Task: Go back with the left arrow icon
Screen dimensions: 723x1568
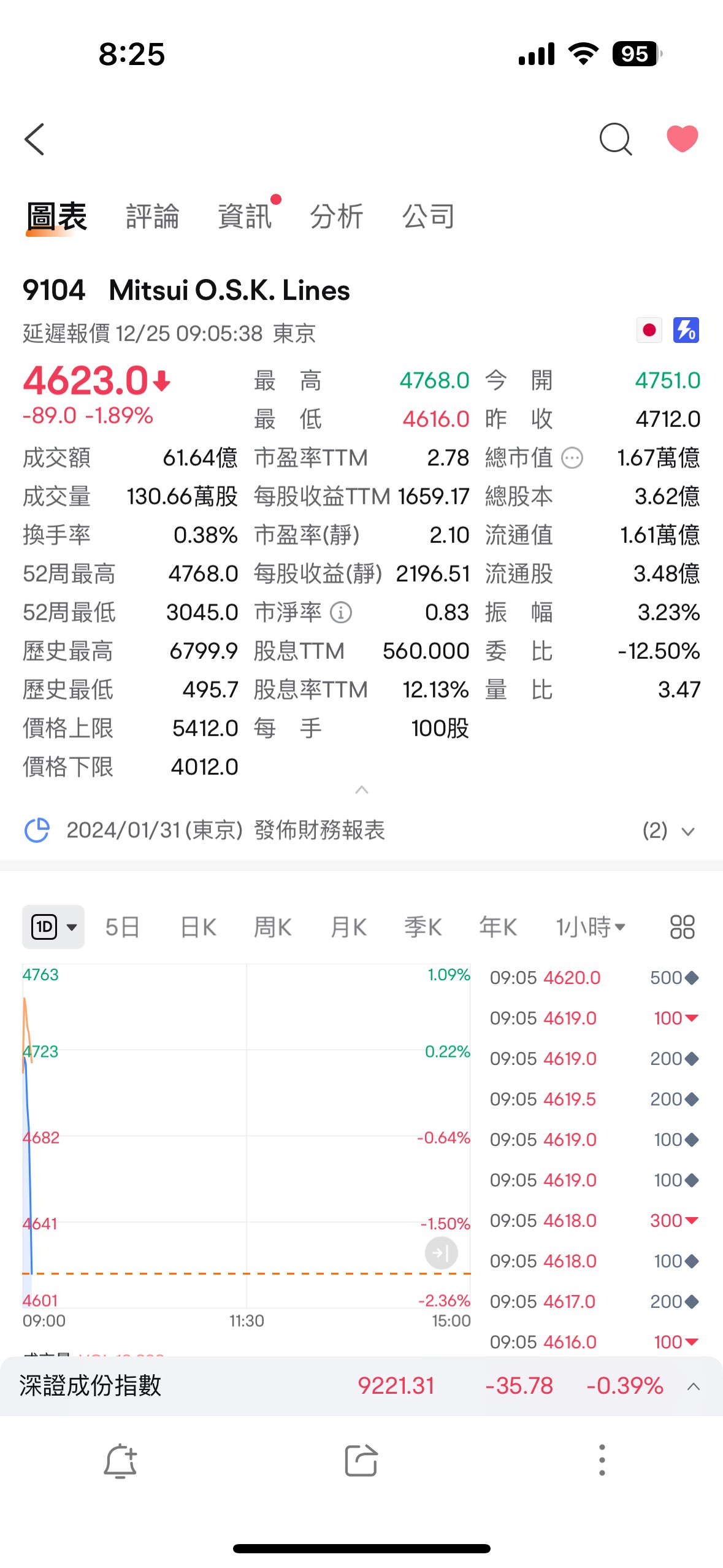Action: tap(35, 139)
